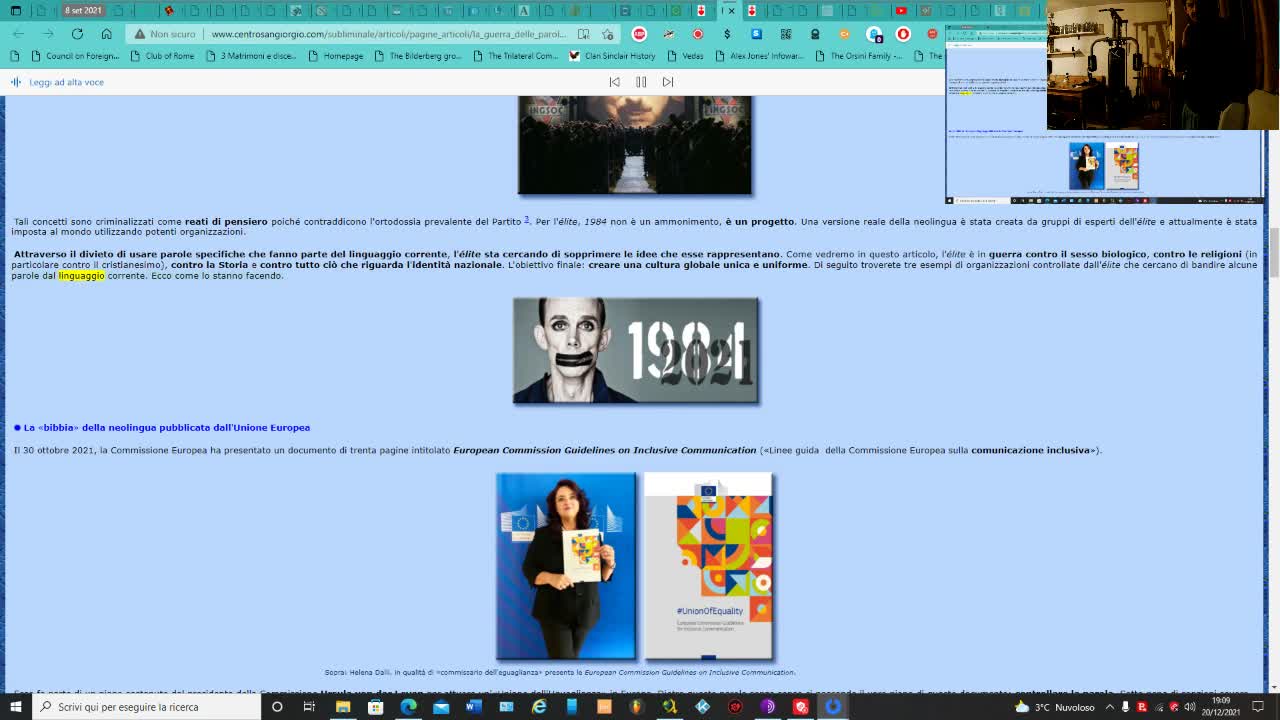
Task: Click the selected active browser tab
Action: (x=730, y=11)
